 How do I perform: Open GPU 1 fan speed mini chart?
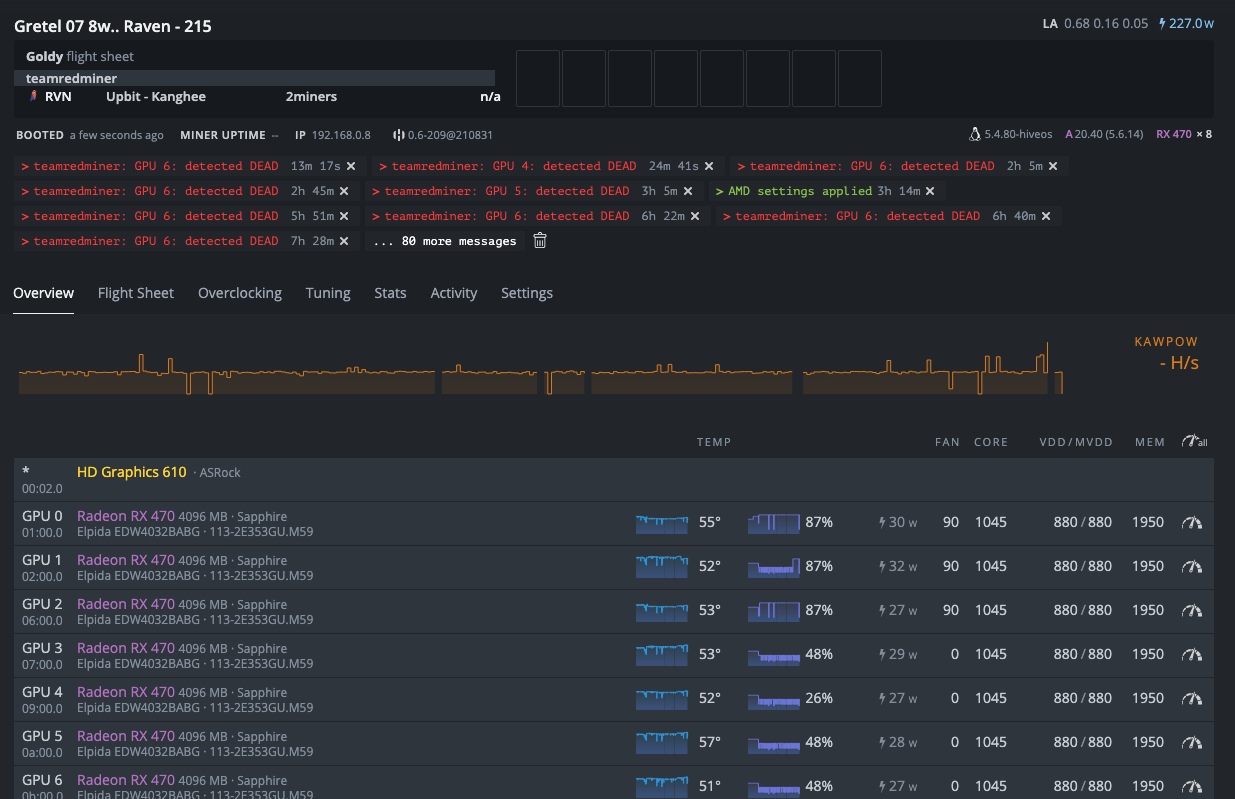[x=774, y=566]
